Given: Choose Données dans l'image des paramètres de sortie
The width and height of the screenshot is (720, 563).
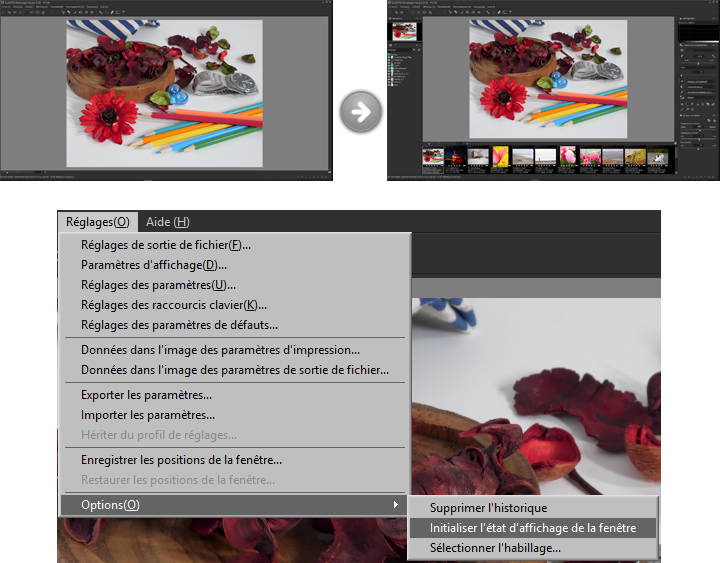Looking at the screenshot, I should click(x=234, y=370).
